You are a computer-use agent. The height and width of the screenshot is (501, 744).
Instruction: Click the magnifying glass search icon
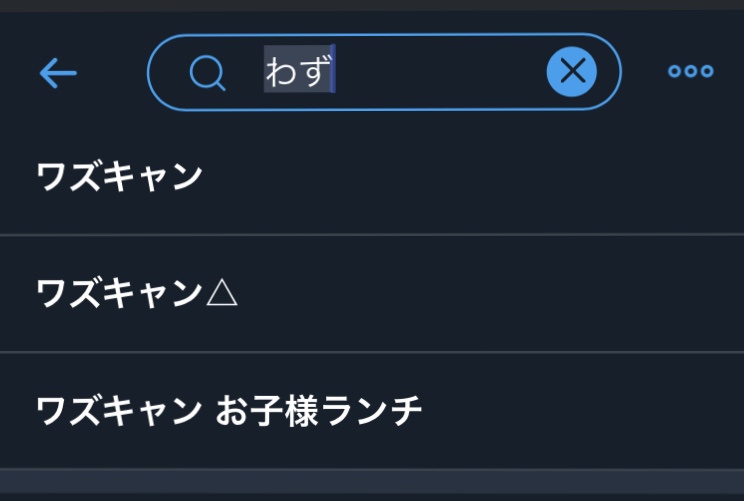pos(207,72)
